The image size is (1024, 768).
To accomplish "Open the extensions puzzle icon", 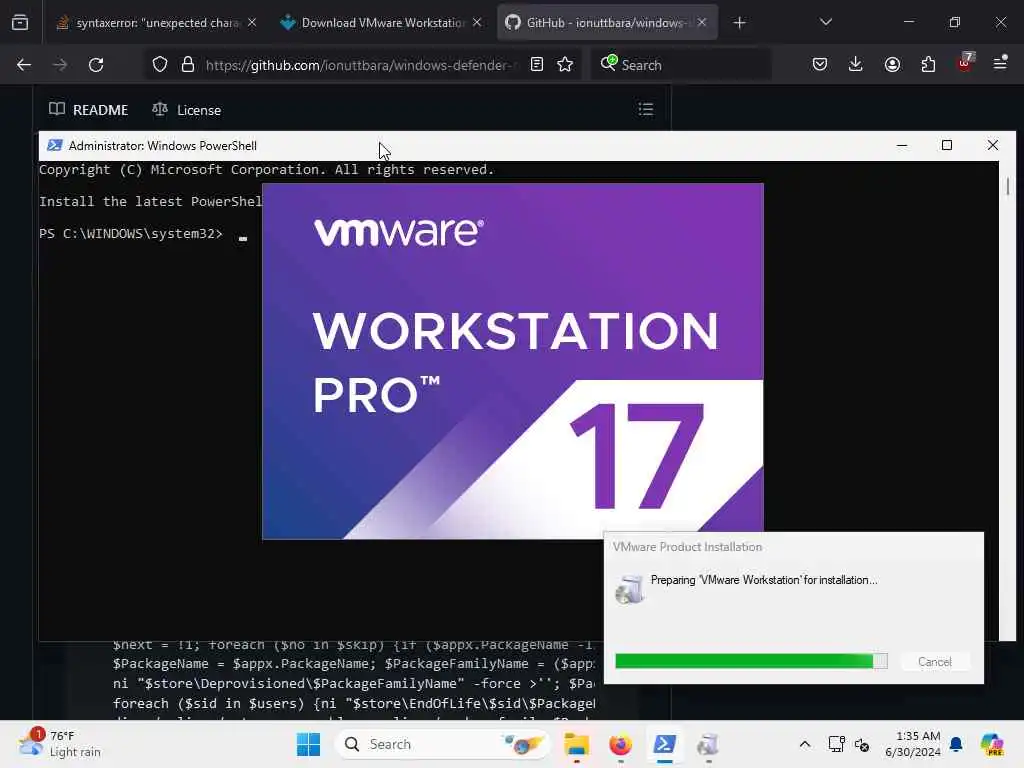I will tap(928, 65).
